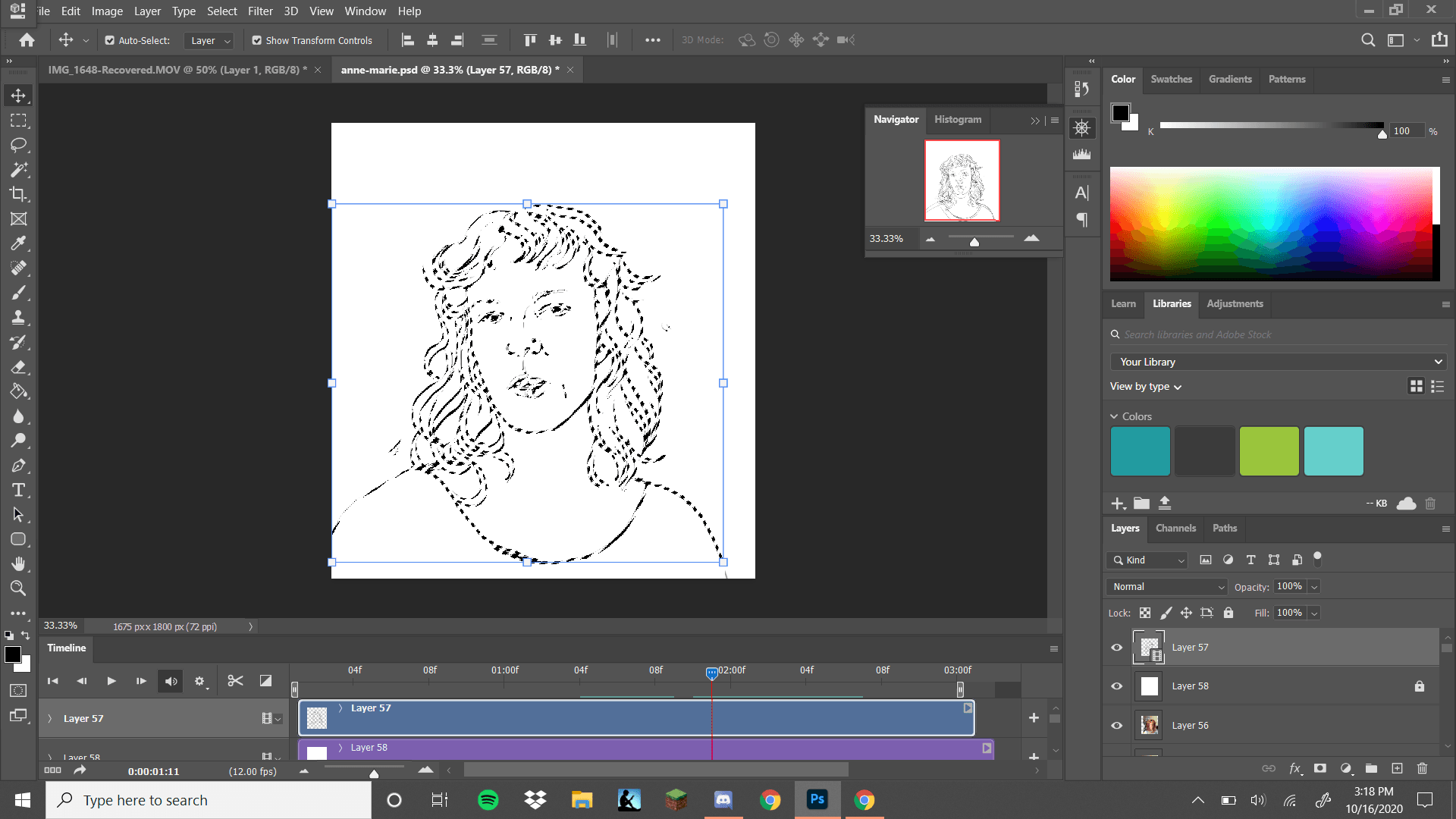Select the Type tool
1456x819 pixels.
click(x=18, y=490)
